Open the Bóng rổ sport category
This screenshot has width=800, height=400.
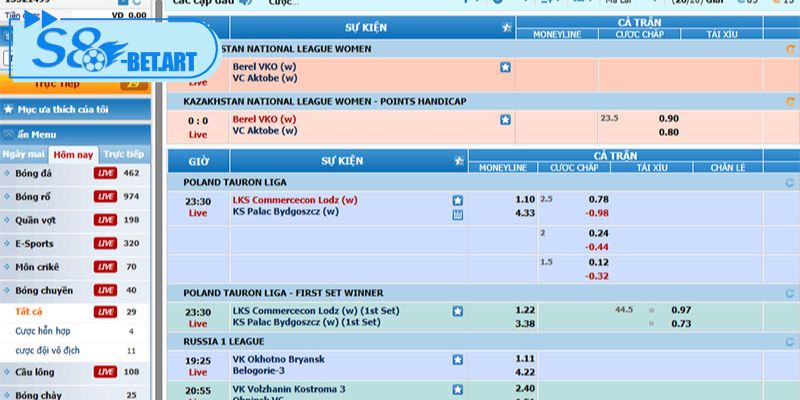point(33,196)
